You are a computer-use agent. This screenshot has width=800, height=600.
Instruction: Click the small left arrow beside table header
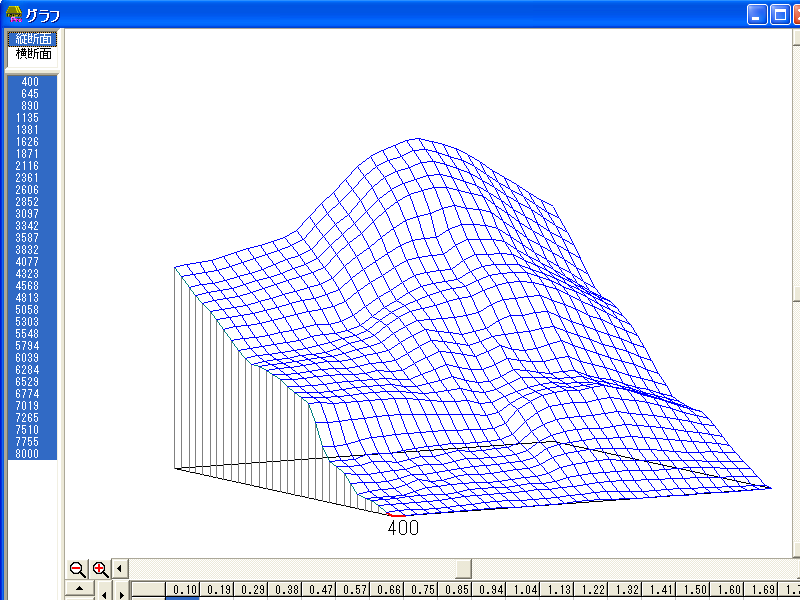(104, 594)
